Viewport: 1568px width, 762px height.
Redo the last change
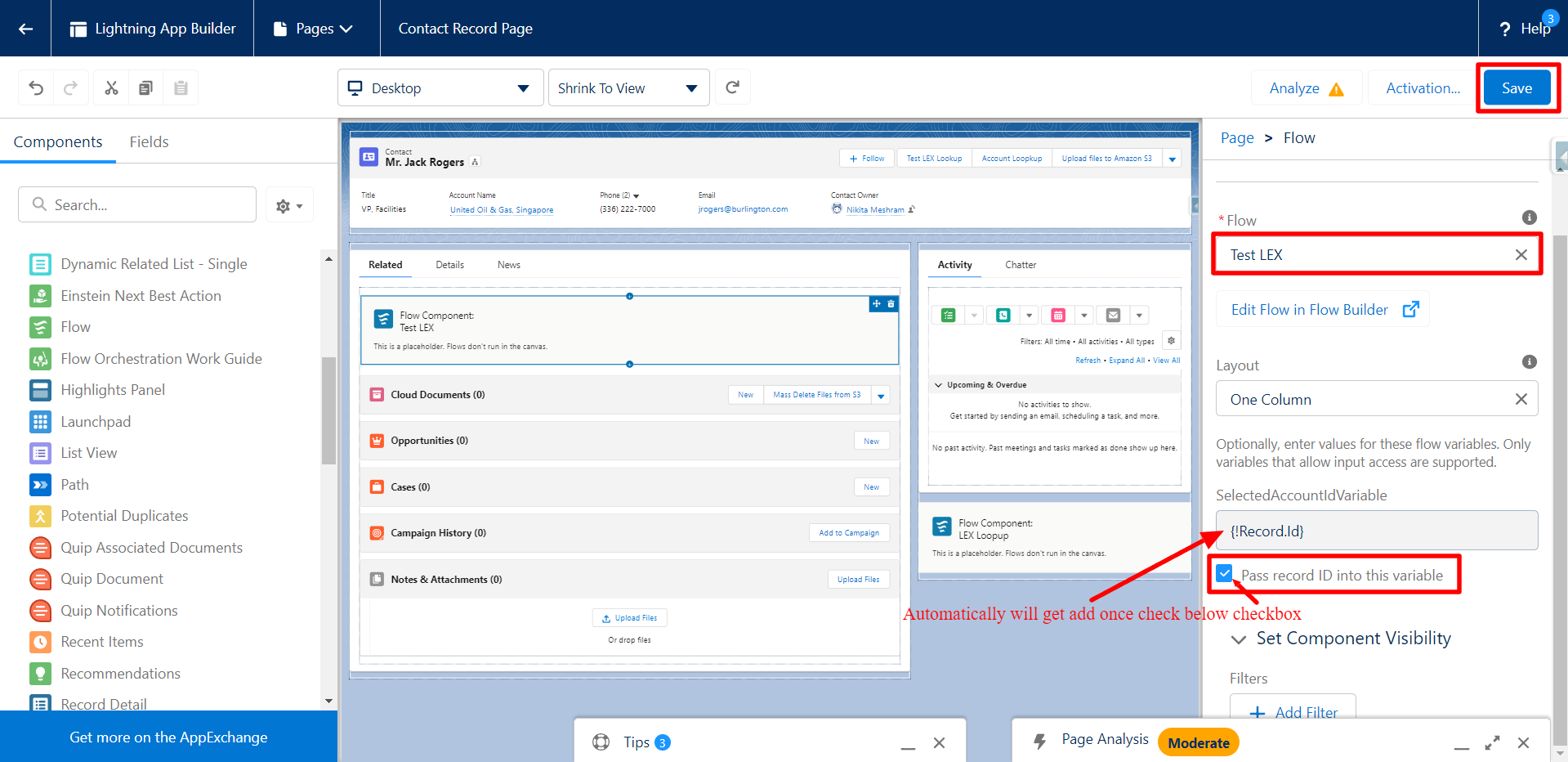pyautogui.click(x=70, y=87)
